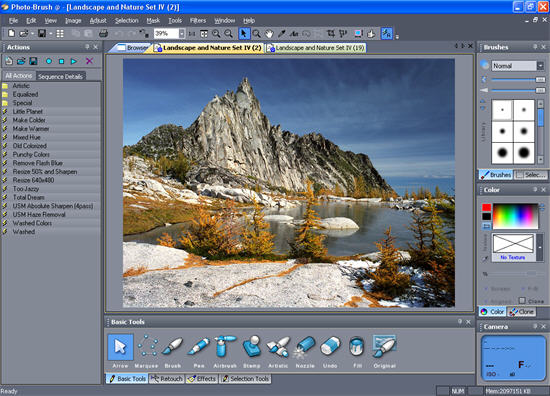This screenshot has width=550, height=396.
Task: Switch to the Browser tab
Action: [132, 48]
